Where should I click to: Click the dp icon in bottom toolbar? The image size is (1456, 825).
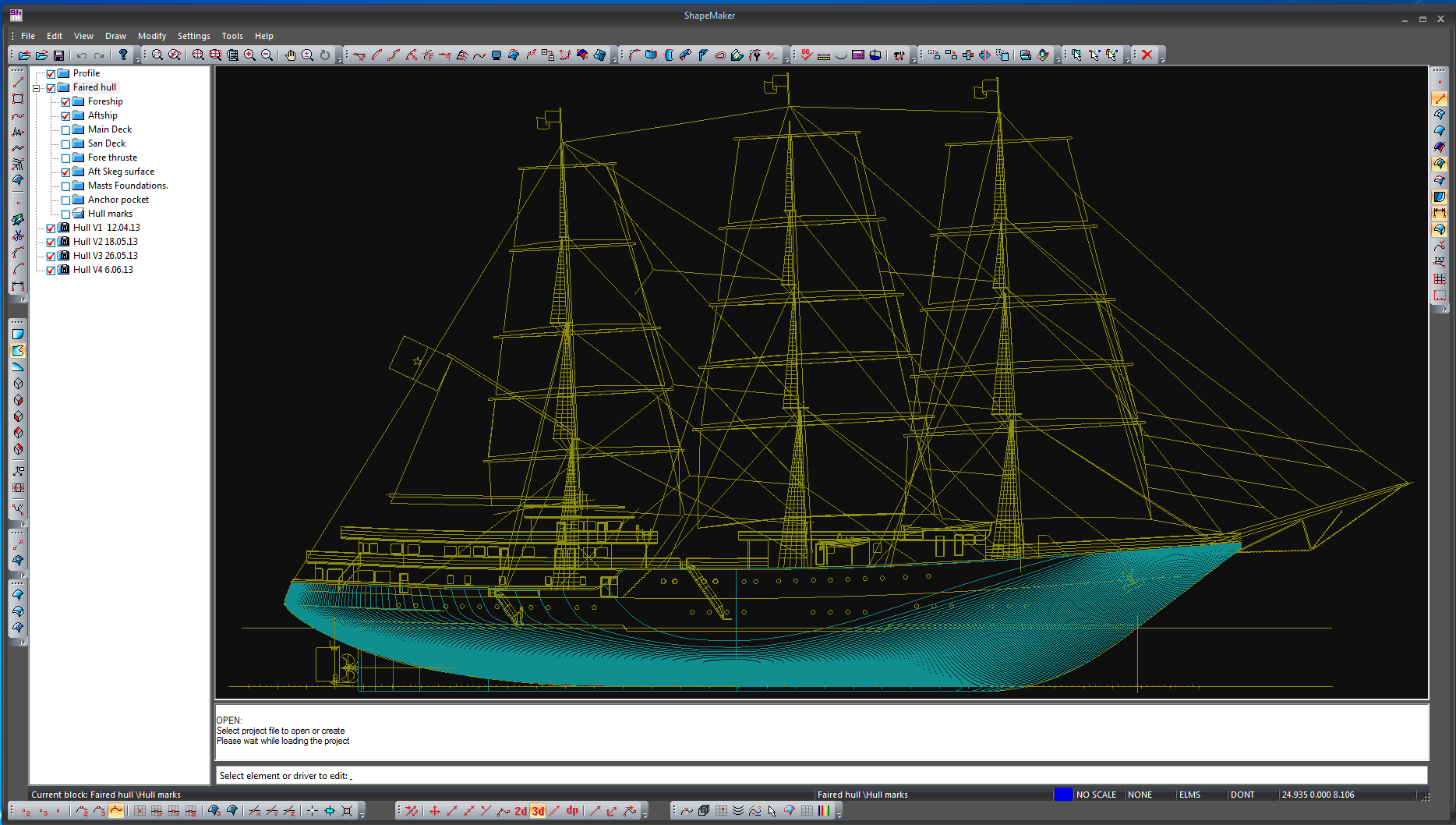[572, 811]
